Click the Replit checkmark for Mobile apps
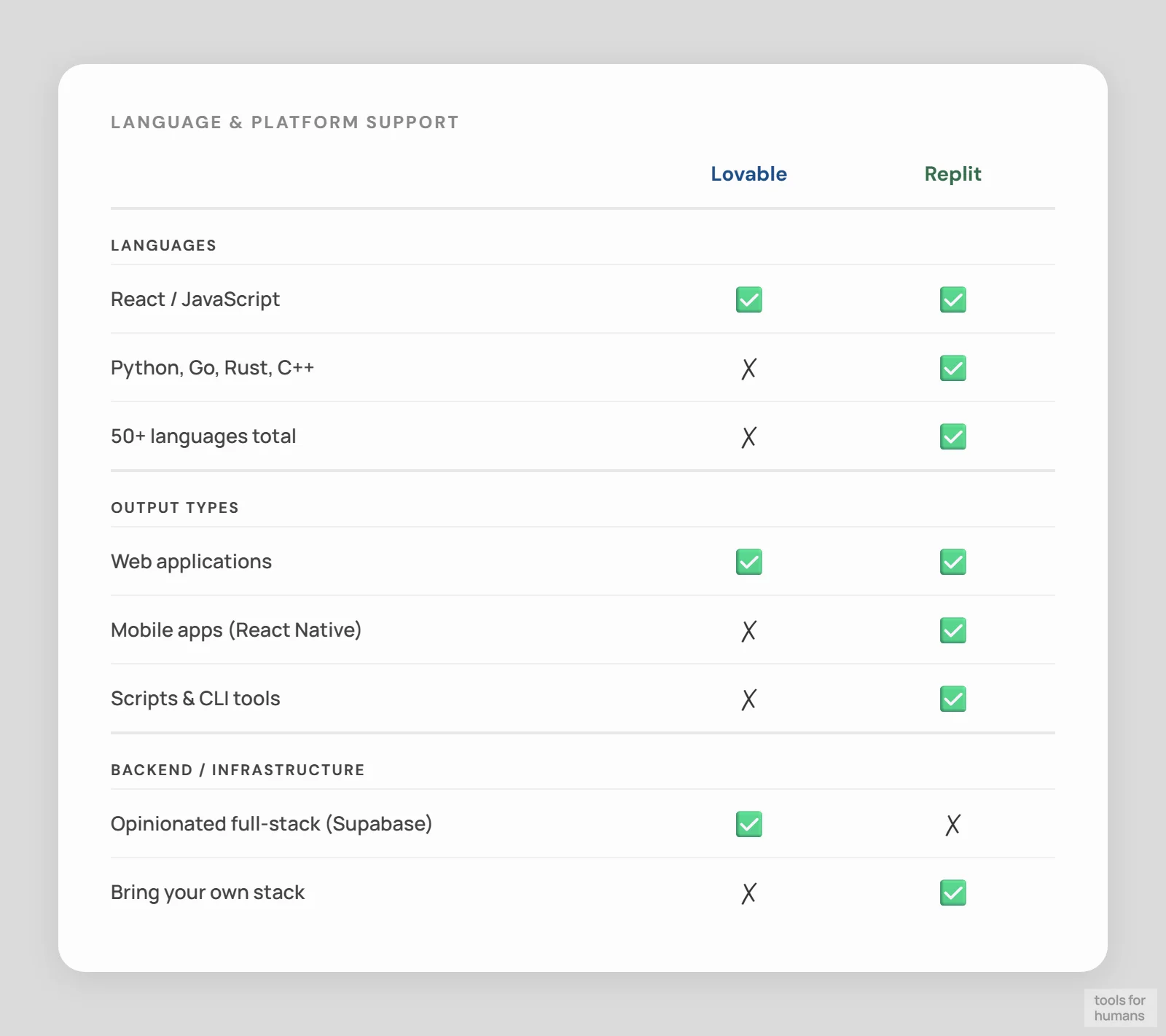 (952, 630)
